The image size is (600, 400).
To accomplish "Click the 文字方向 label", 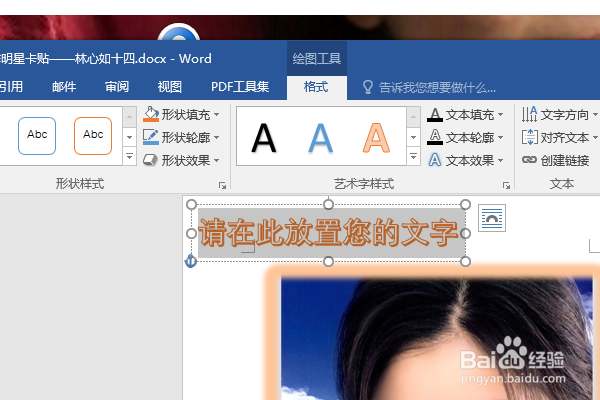I will 565,114.
